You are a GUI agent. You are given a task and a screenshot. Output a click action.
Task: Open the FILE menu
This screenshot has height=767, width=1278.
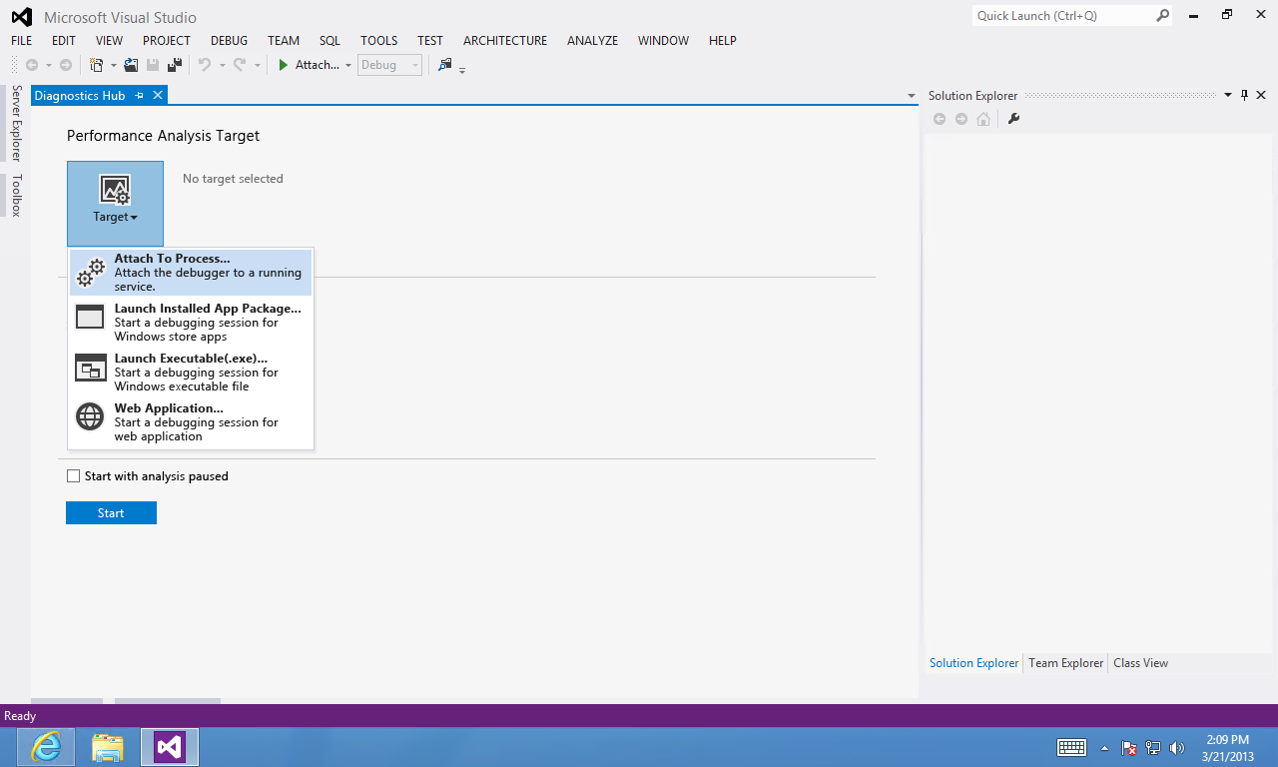coord(21,41)
